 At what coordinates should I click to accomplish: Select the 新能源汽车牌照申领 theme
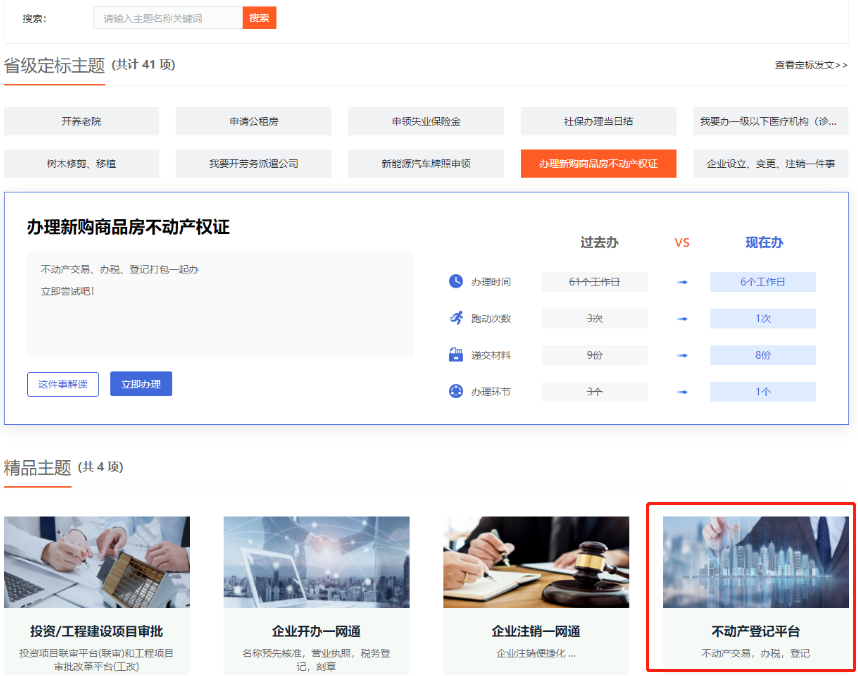[426, 163]
